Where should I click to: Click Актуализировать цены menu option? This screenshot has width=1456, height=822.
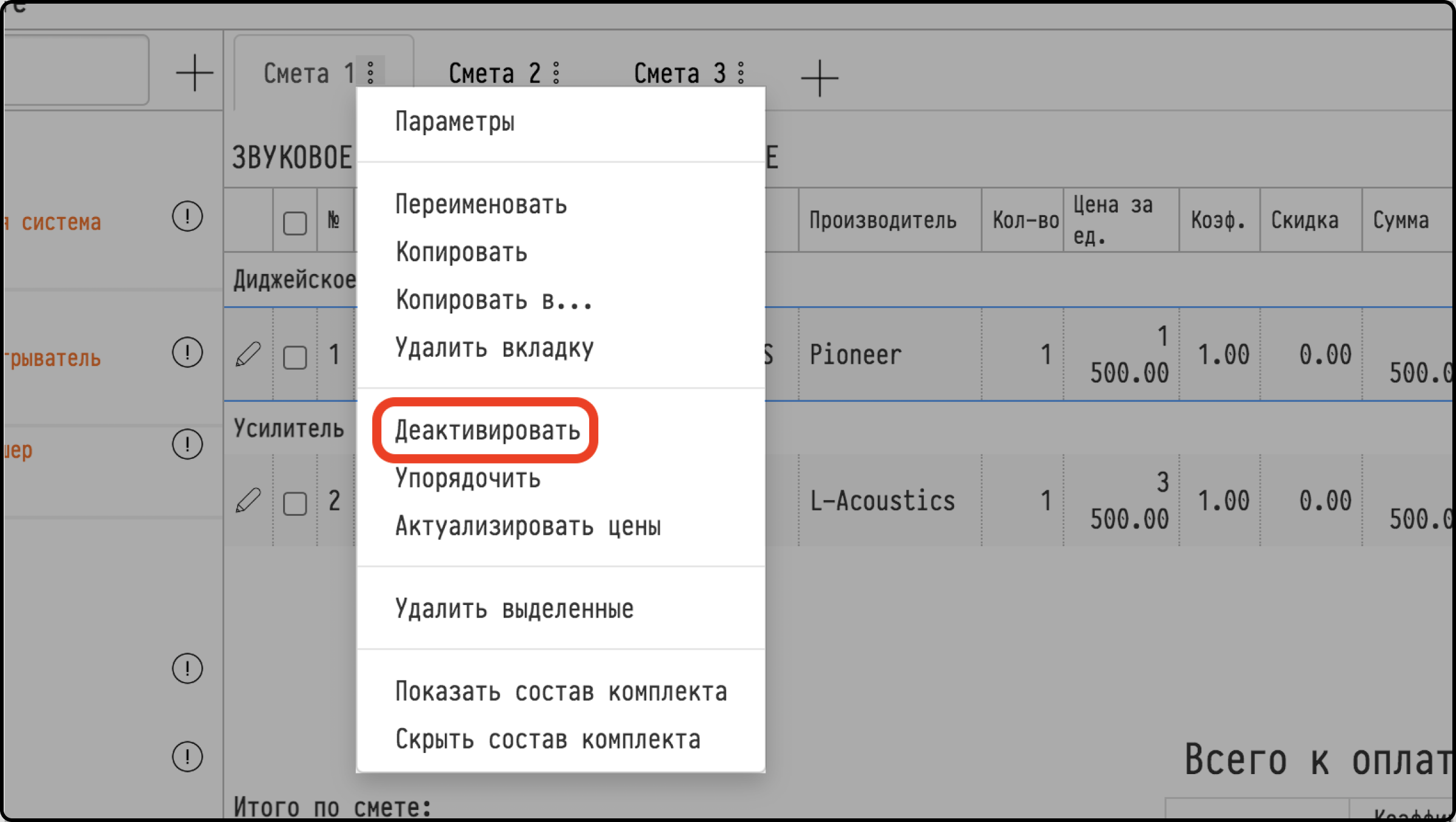pos(527,526)
